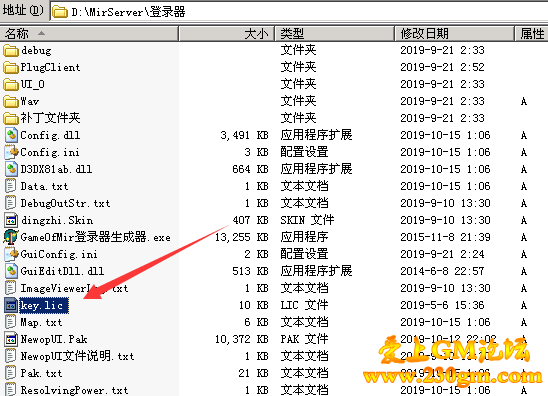Click the dingzhi.Skin file icon

click(11, 220)
